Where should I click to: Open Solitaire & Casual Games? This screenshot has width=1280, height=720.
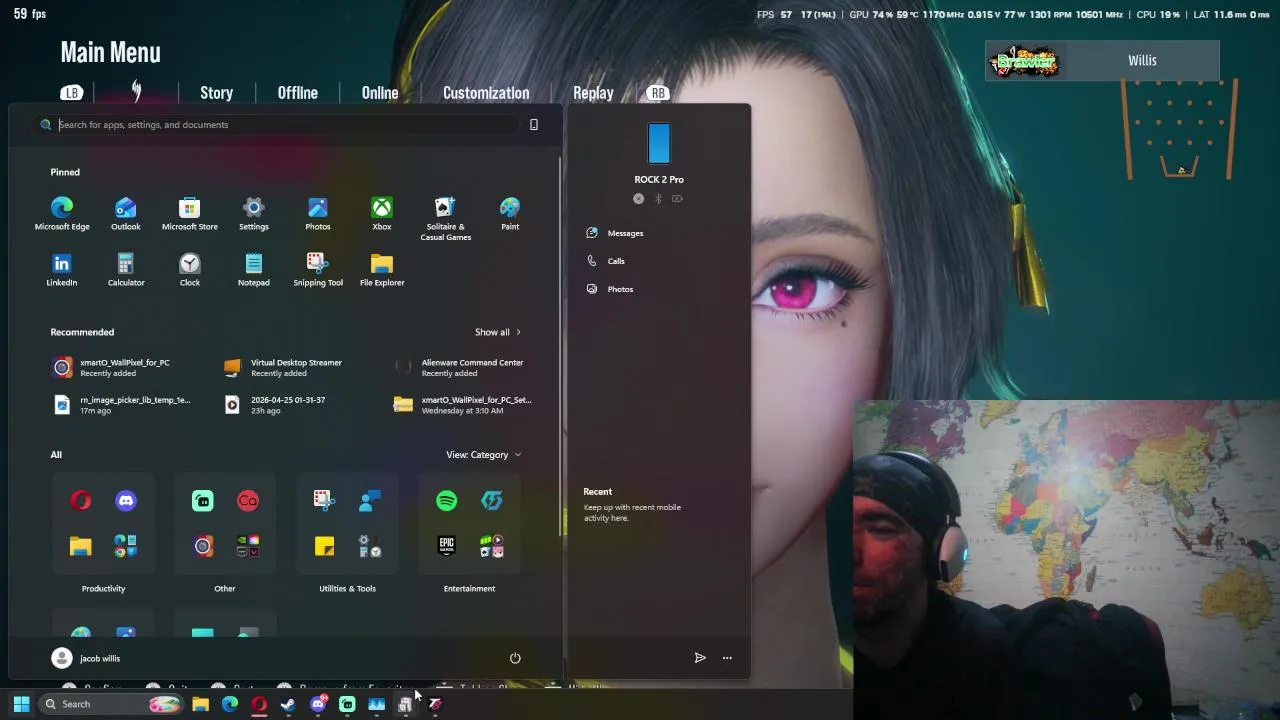pyautogui.click(x=446, y=219)
